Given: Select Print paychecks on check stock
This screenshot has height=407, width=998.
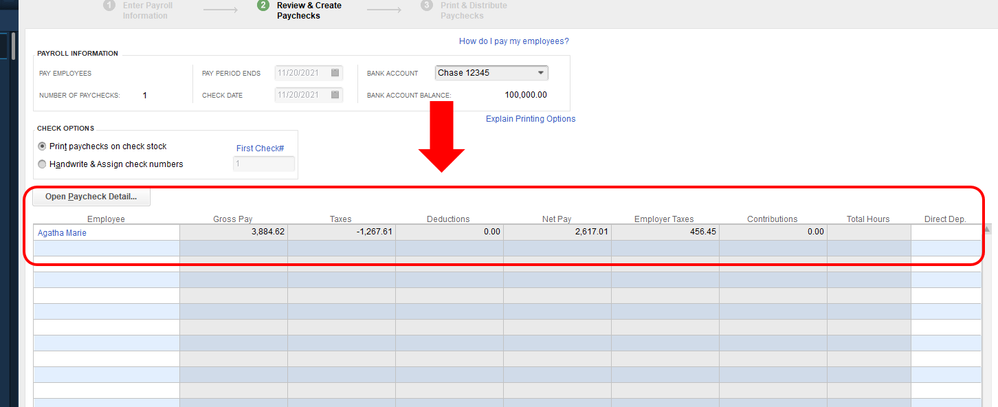Looking at the screenshot, I should click(42, 146).
